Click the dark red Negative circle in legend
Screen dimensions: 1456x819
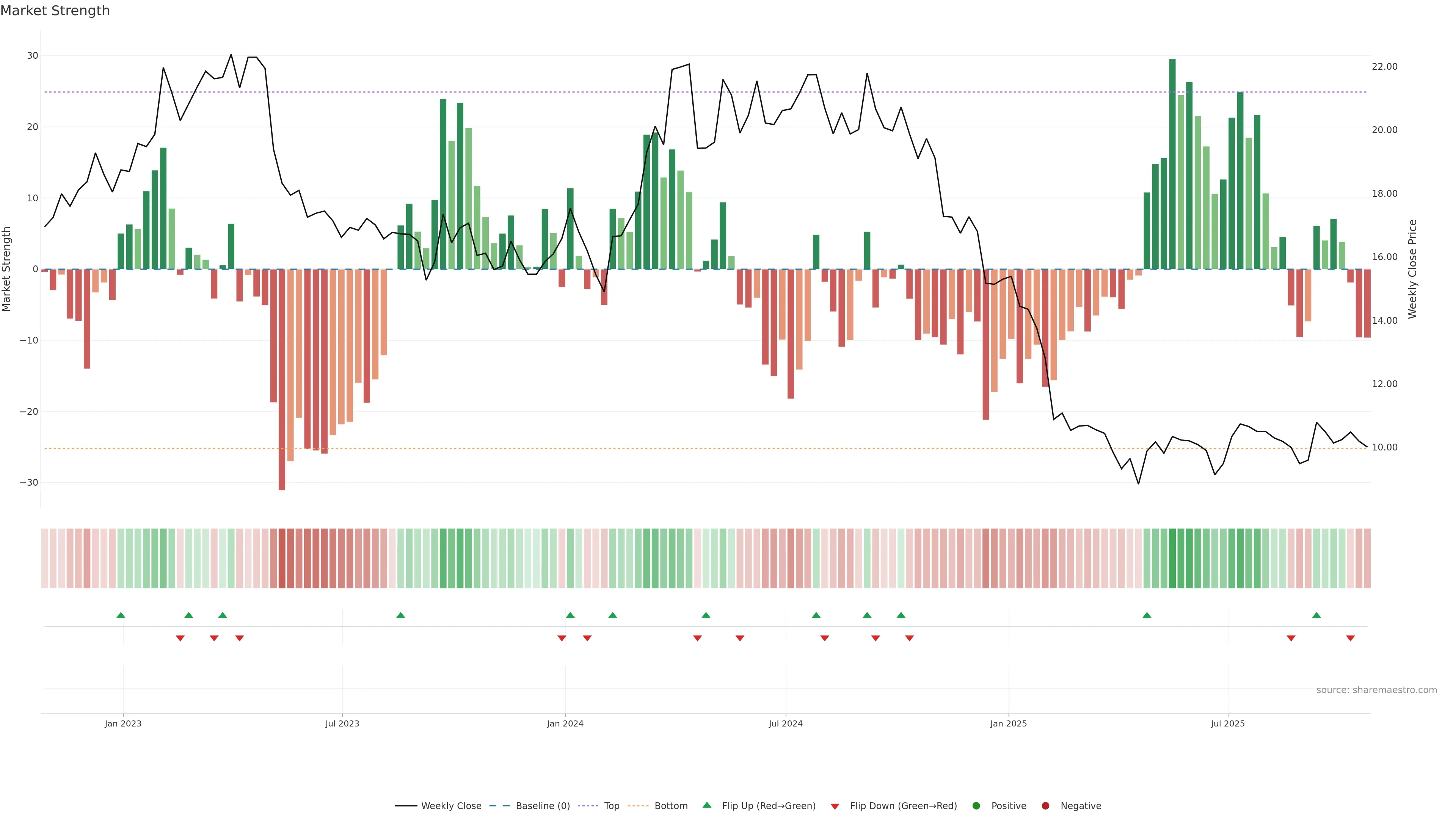tap(1045, 806)
